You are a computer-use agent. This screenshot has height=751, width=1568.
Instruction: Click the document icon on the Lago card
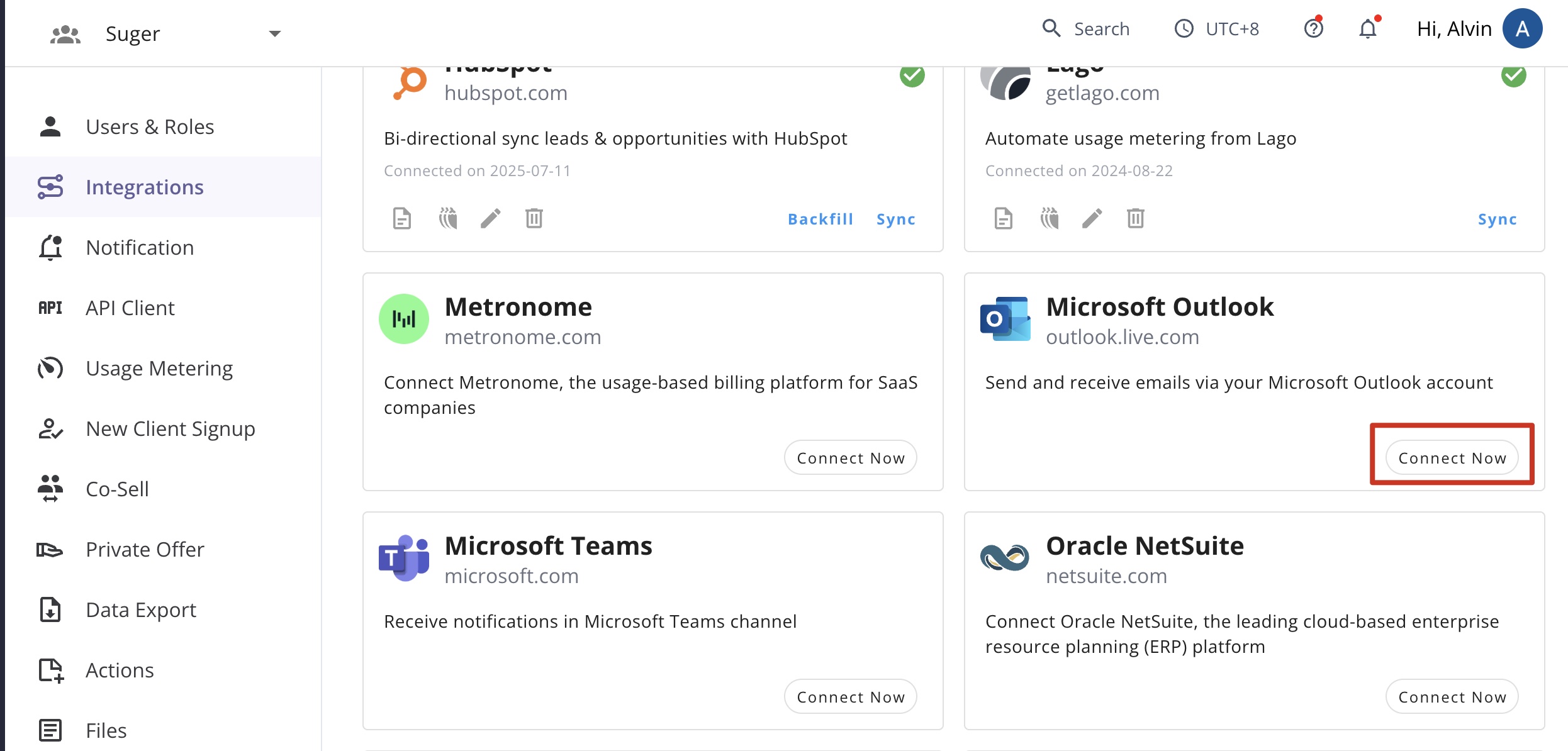tap(1002, 218)
